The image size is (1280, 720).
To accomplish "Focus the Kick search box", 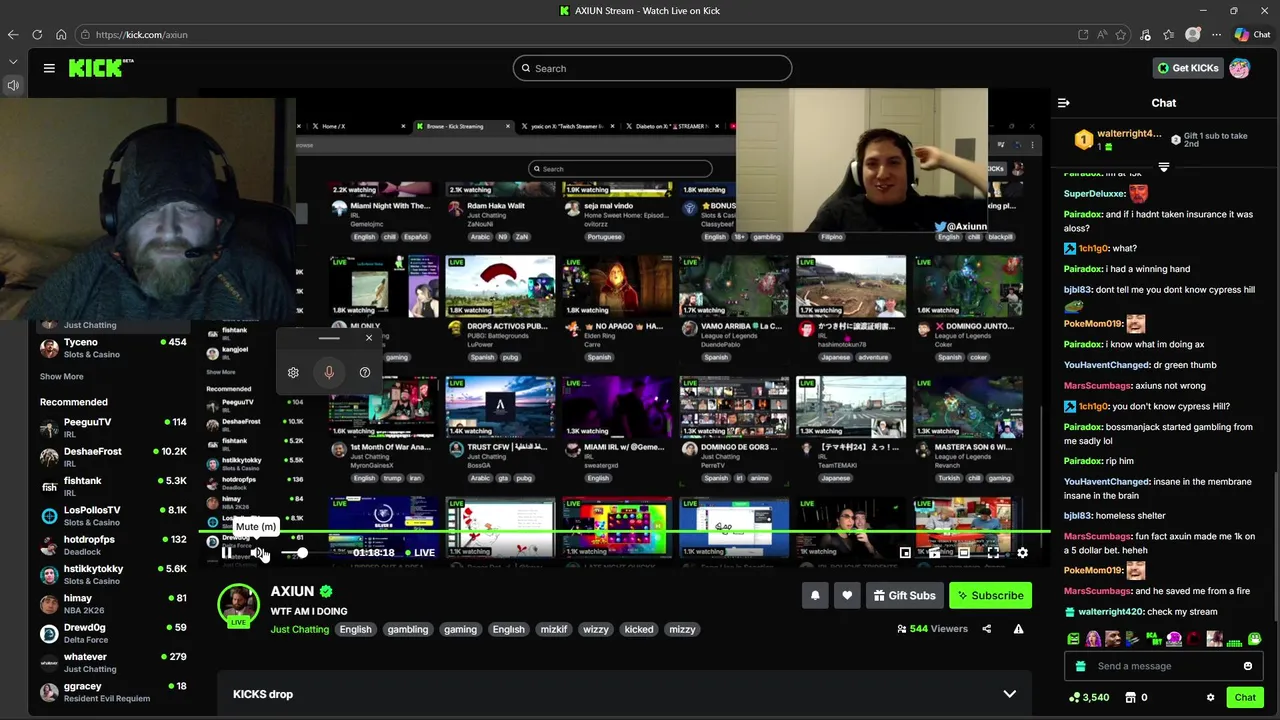I will click(x=652, y=68).
